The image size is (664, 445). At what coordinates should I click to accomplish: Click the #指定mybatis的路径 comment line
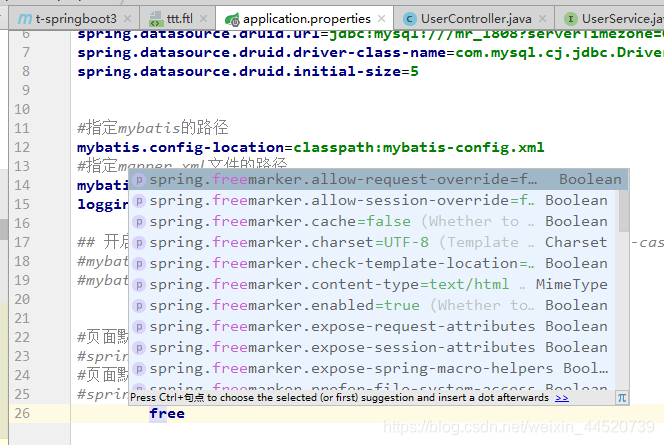(153, 128)
